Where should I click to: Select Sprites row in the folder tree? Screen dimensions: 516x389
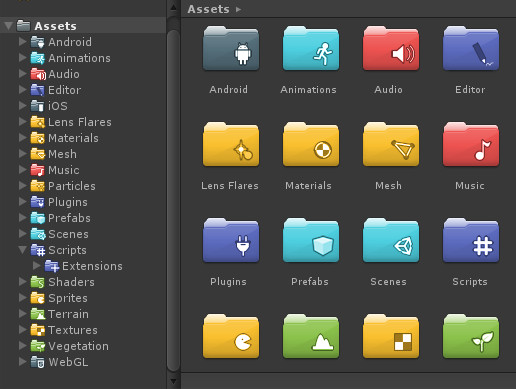[x=83, y=298]
